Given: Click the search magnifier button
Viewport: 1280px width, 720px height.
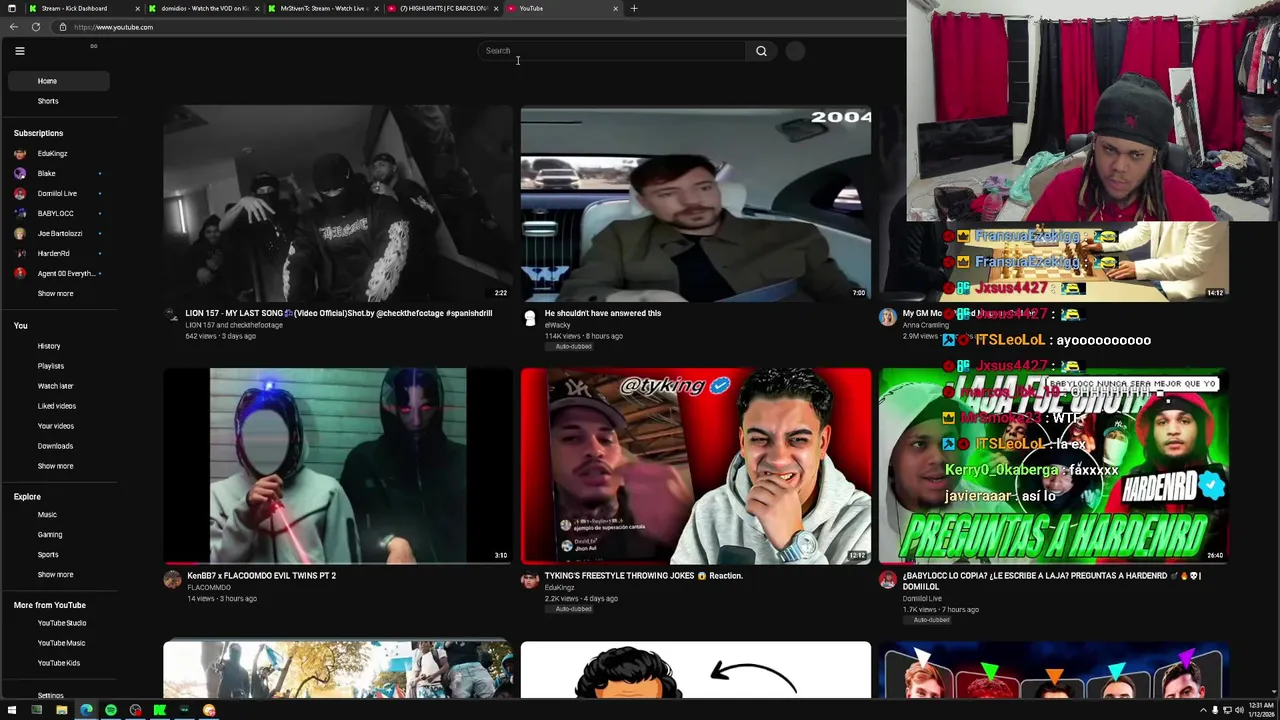Looking at the screenshot, I should point(761,51).
